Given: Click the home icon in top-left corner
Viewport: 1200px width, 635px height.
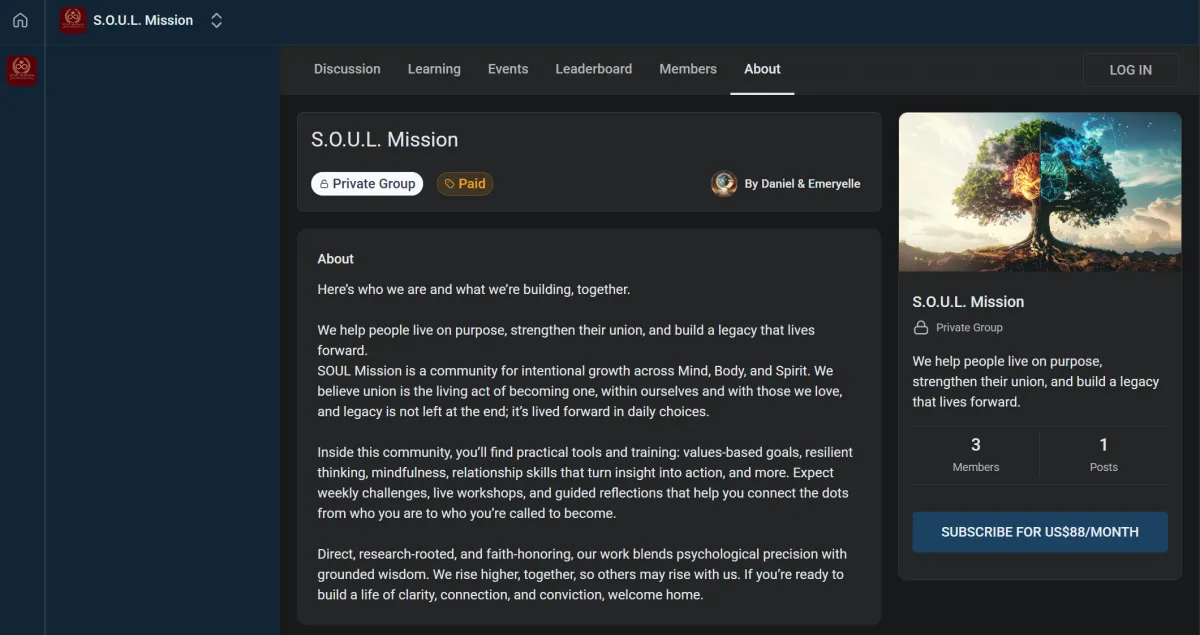Looking at the screenshot, I should (x=20, y=21).
